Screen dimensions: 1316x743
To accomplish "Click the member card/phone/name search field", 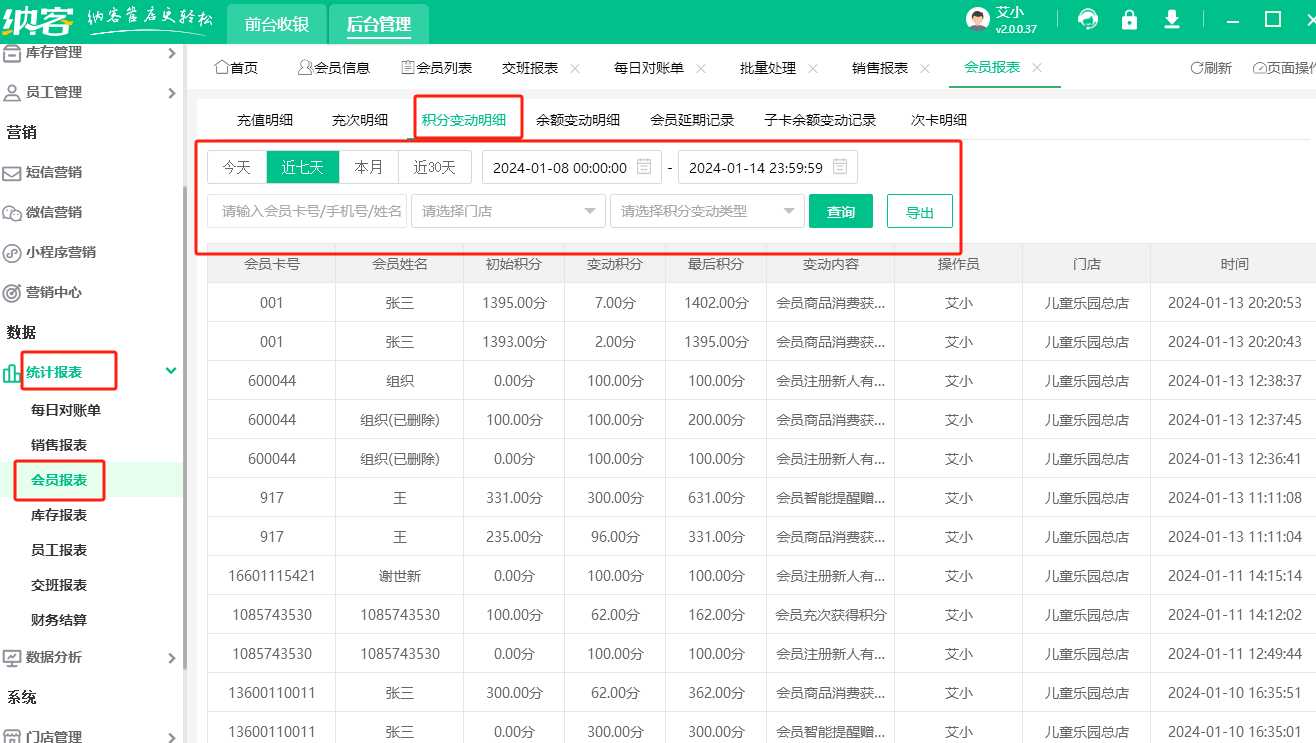I will [308, 211].
